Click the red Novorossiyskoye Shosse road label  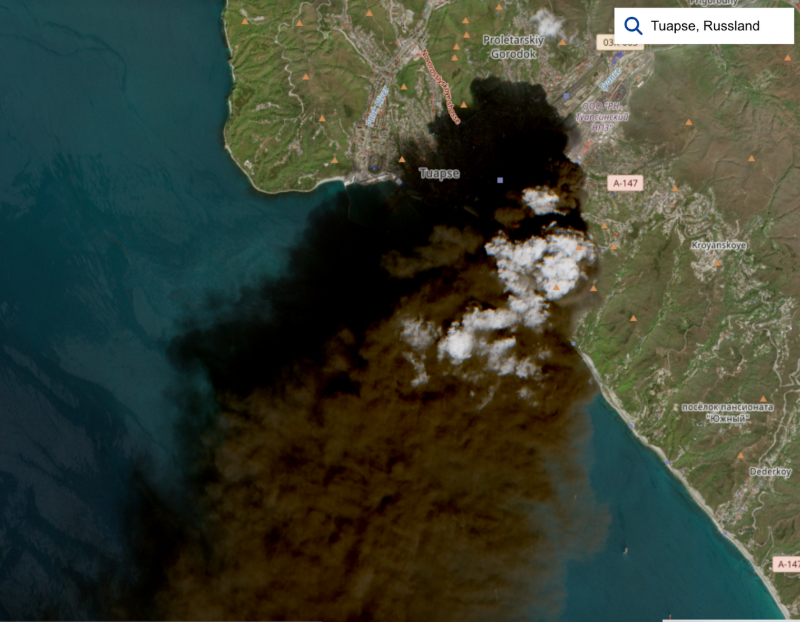pyautogui.click(x=440, y=88)
